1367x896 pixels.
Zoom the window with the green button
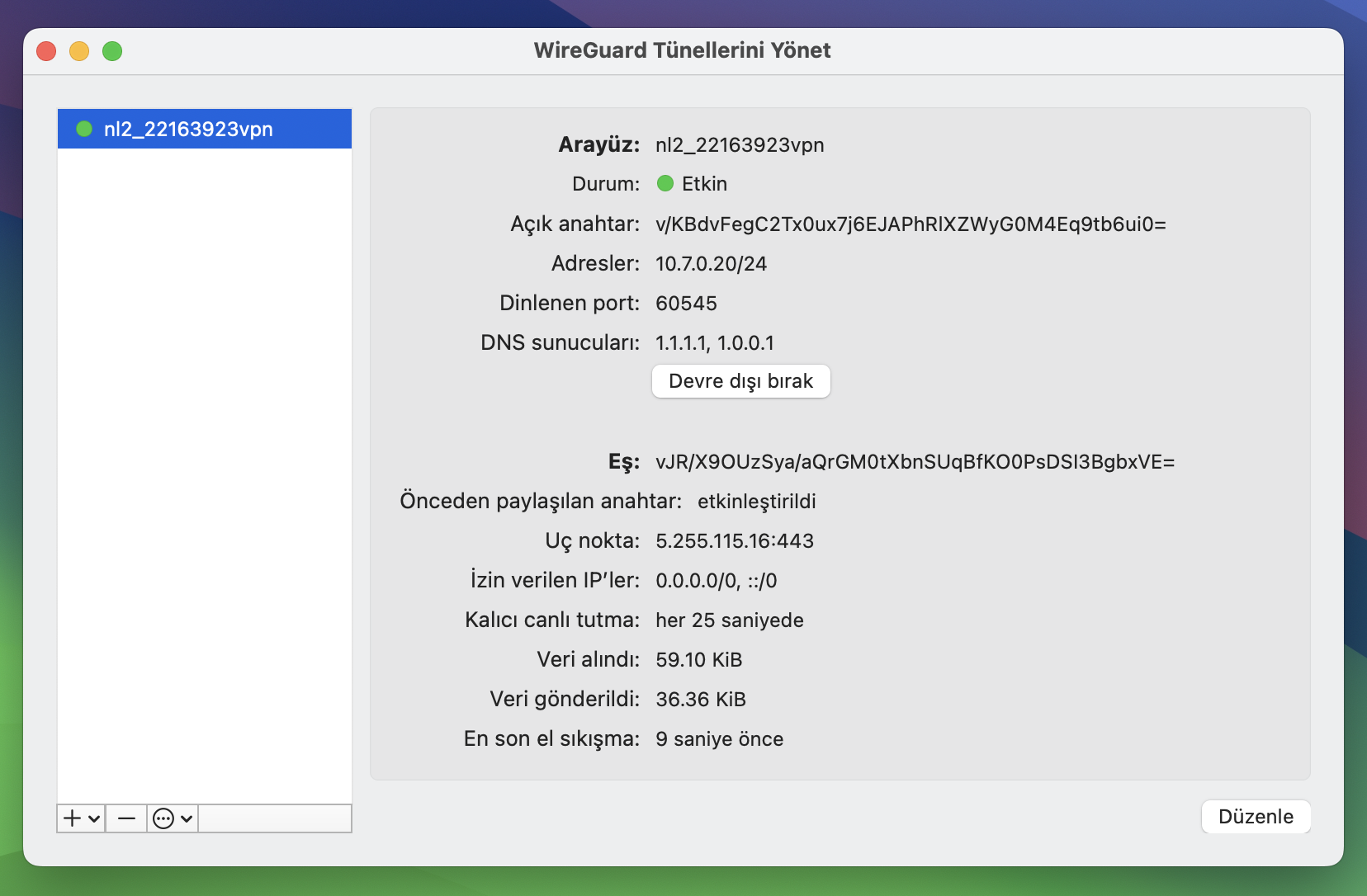click(x=112, y=51)
